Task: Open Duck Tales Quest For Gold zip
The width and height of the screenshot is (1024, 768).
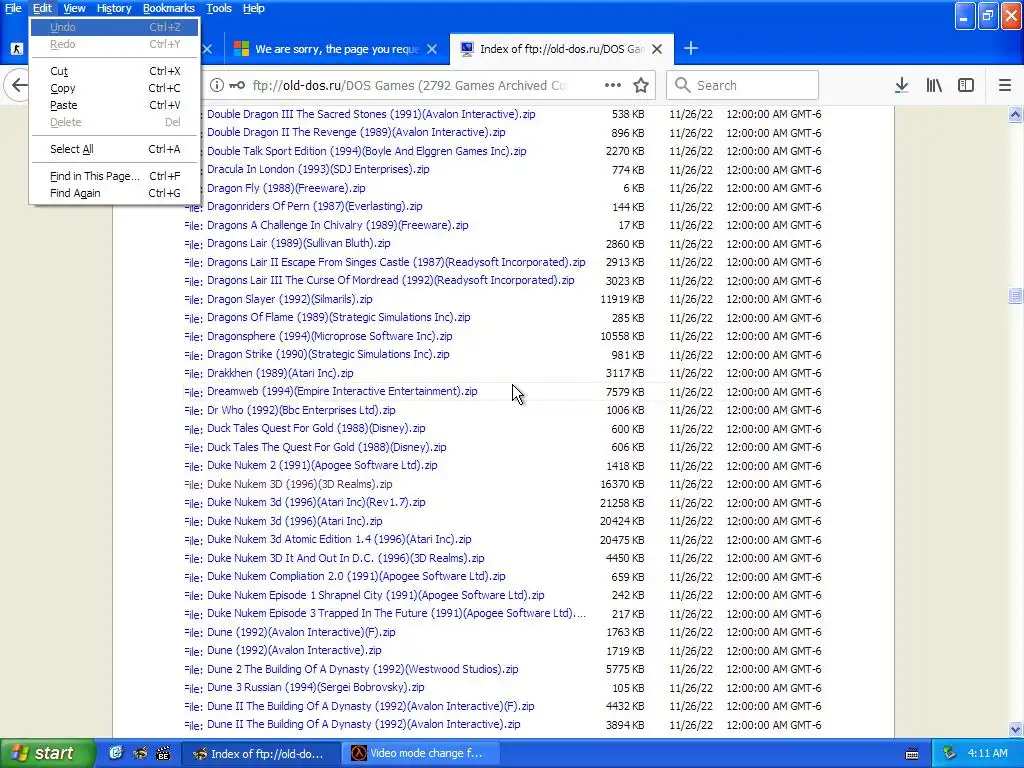Action: pos(316,428)
